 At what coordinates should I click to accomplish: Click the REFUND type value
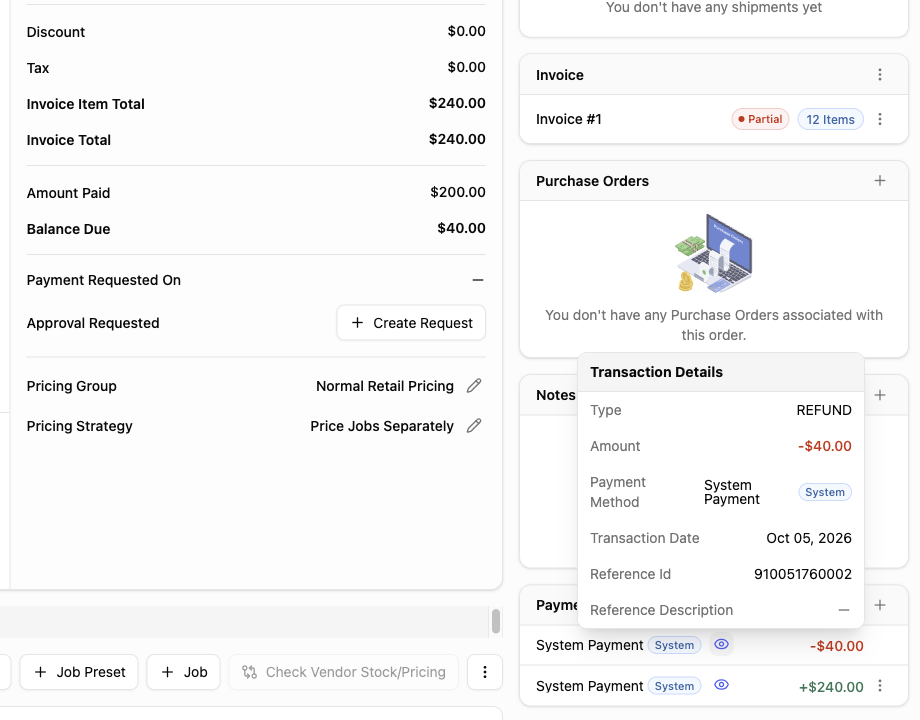(824, 410)
